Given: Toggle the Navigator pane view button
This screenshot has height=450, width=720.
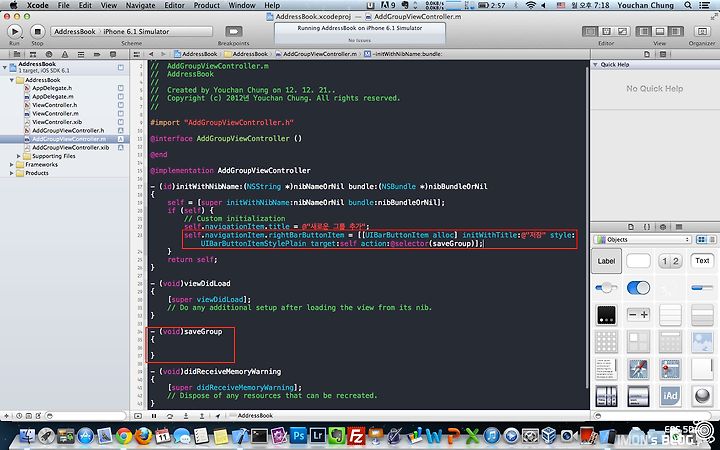Looking at the screenshot, I should [x=644, y=31].
